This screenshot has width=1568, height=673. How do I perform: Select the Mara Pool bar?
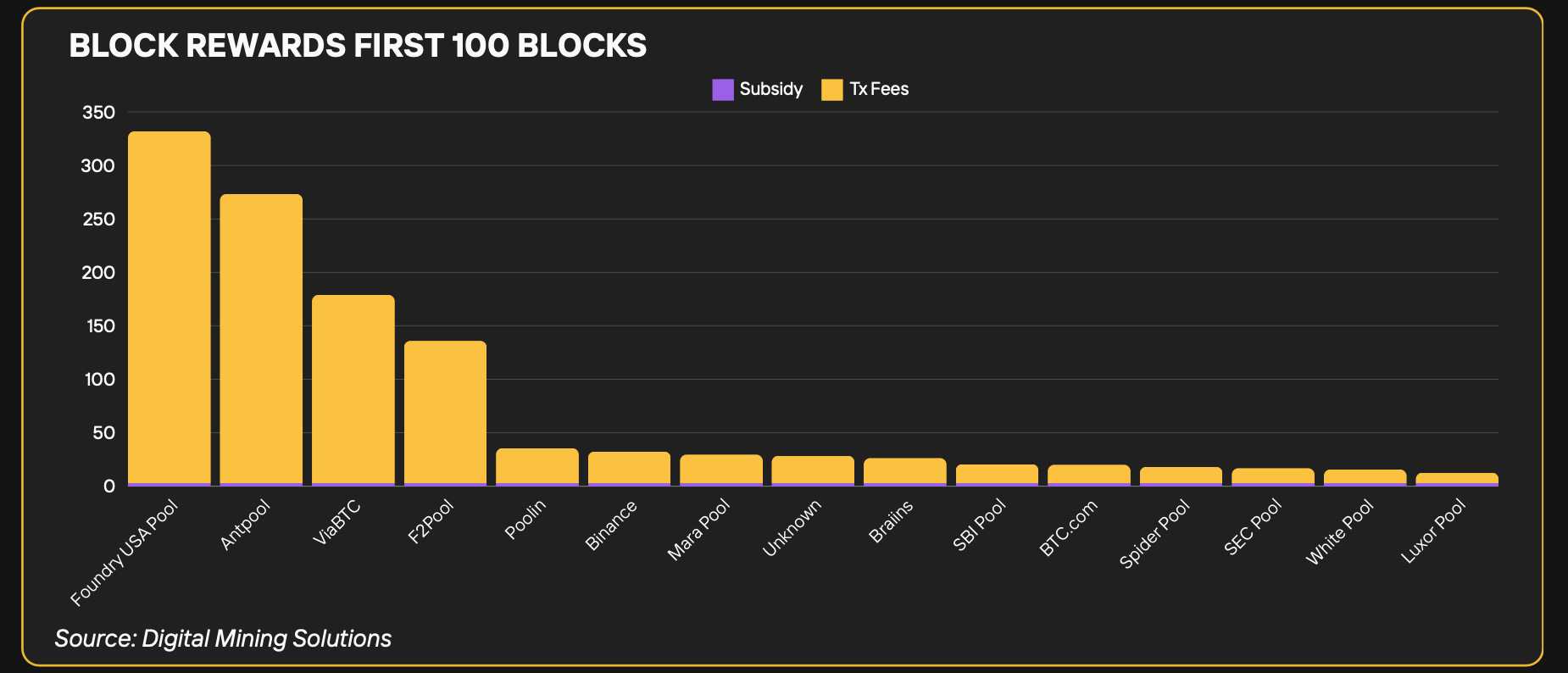(721, 470)
